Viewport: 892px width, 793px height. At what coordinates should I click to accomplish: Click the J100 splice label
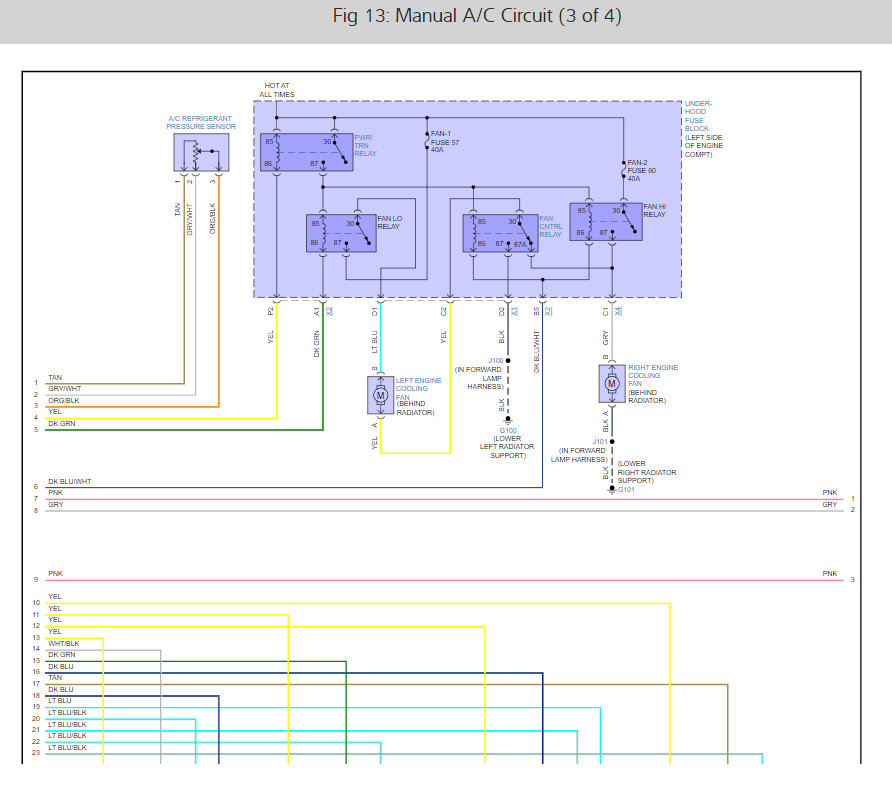click(496, 361)
